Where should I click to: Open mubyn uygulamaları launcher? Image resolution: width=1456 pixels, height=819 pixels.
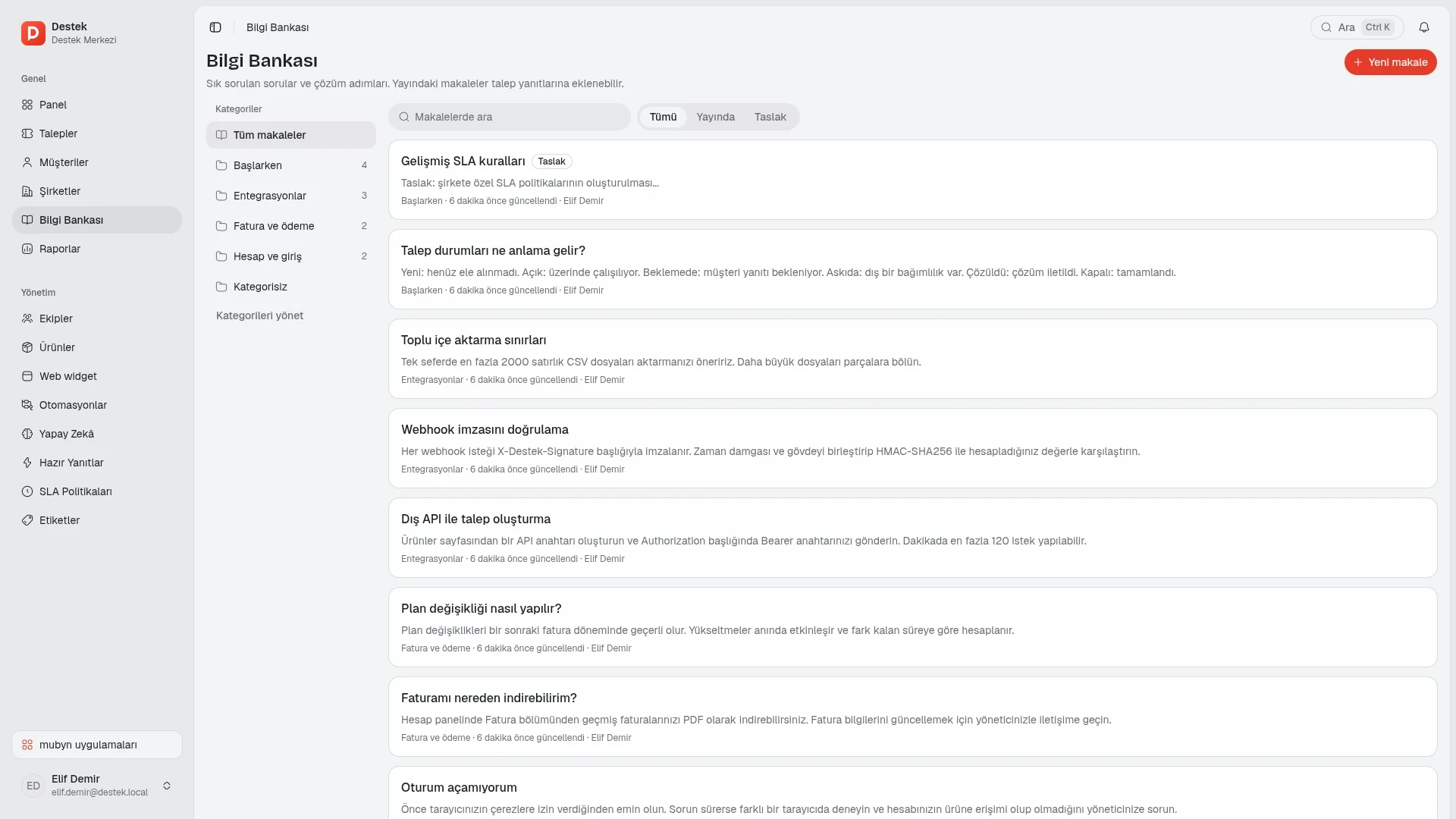tap(97, 745)
